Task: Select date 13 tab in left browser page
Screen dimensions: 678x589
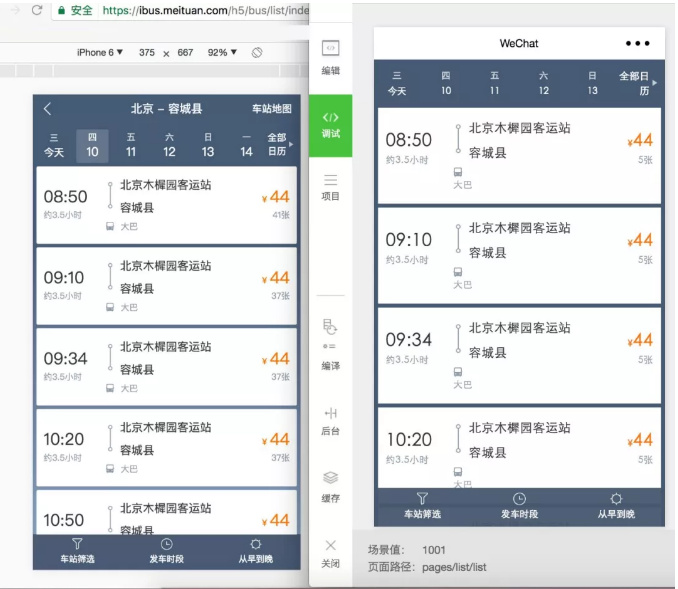Action: tap(208, 146)
